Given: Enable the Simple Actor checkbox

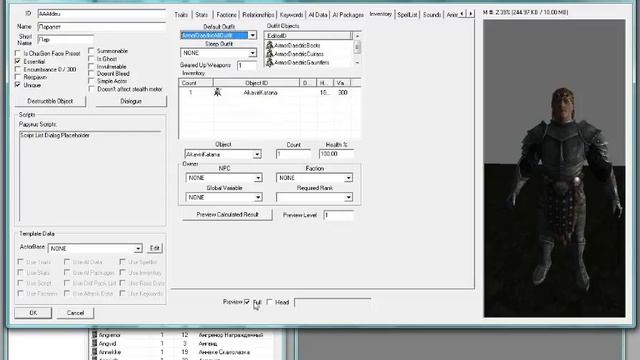Looking at the screenshot, I should point(91,81).
